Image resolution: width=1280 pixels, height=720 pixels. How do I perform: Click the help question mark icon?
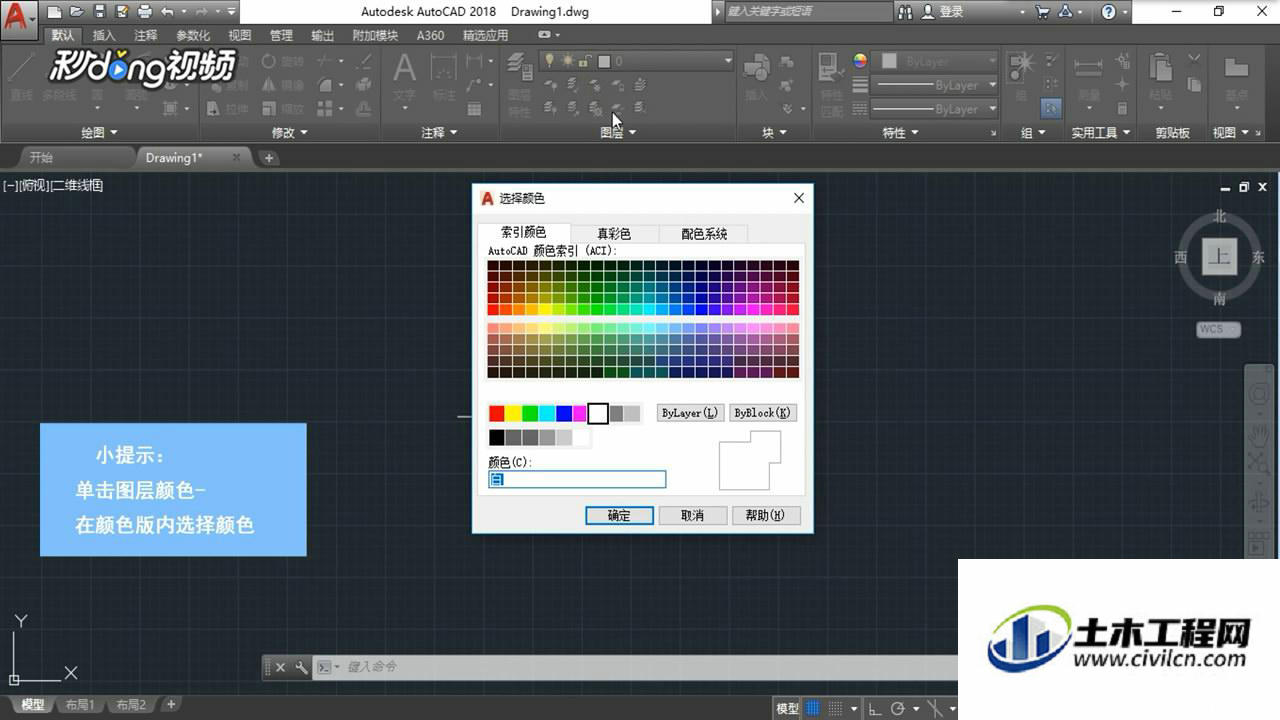pyautogui.click(x=1109, y=12)
